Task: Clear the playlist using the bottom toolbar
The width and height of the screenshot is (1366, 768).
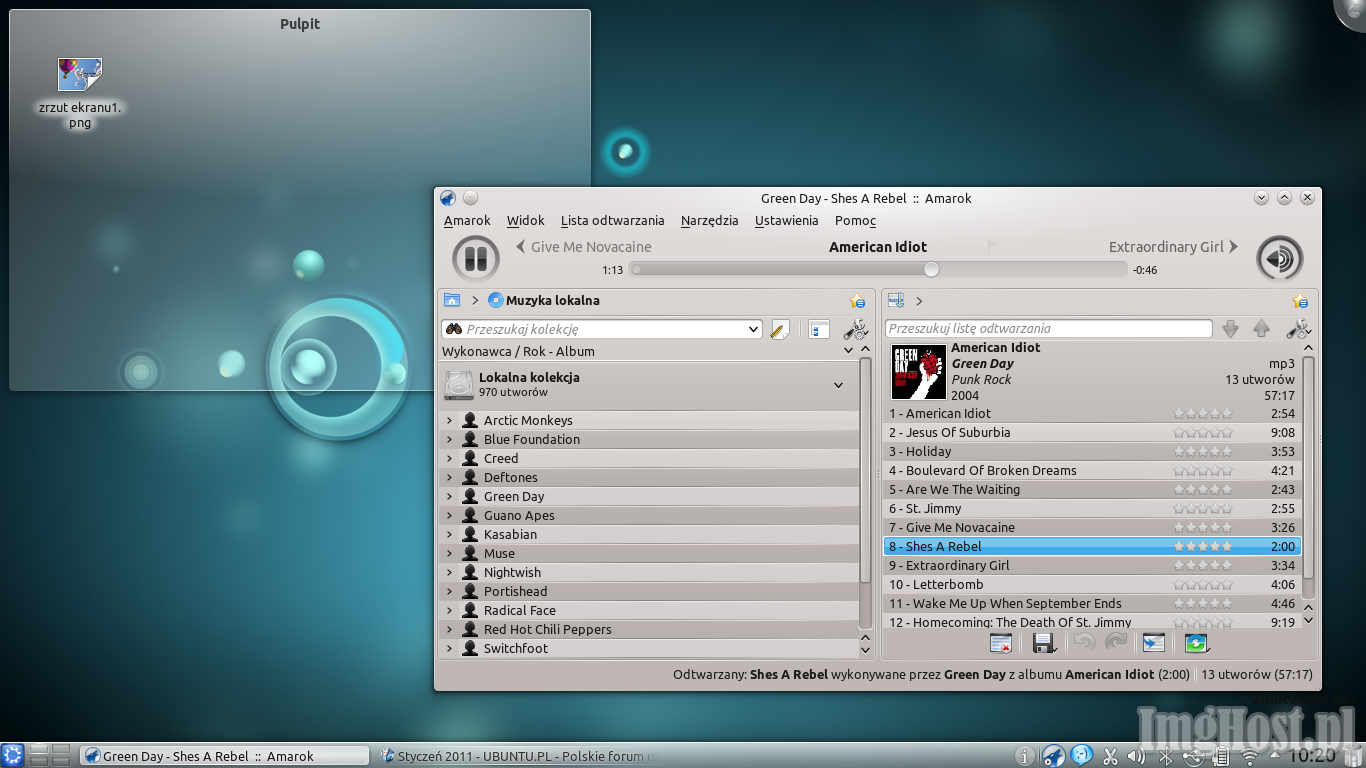Action: click(x=1001, y=643)
